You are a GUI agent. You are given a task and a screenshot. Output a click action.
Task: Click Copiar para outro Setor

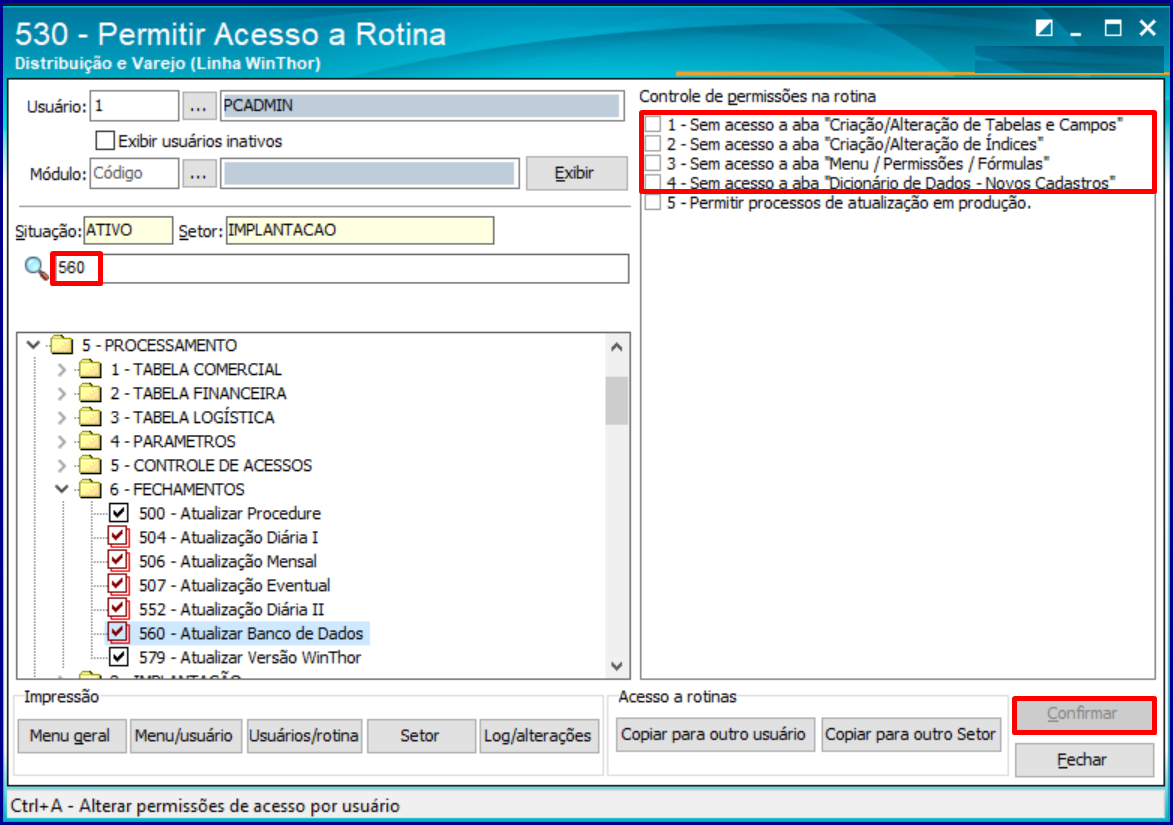click(910, 734)
